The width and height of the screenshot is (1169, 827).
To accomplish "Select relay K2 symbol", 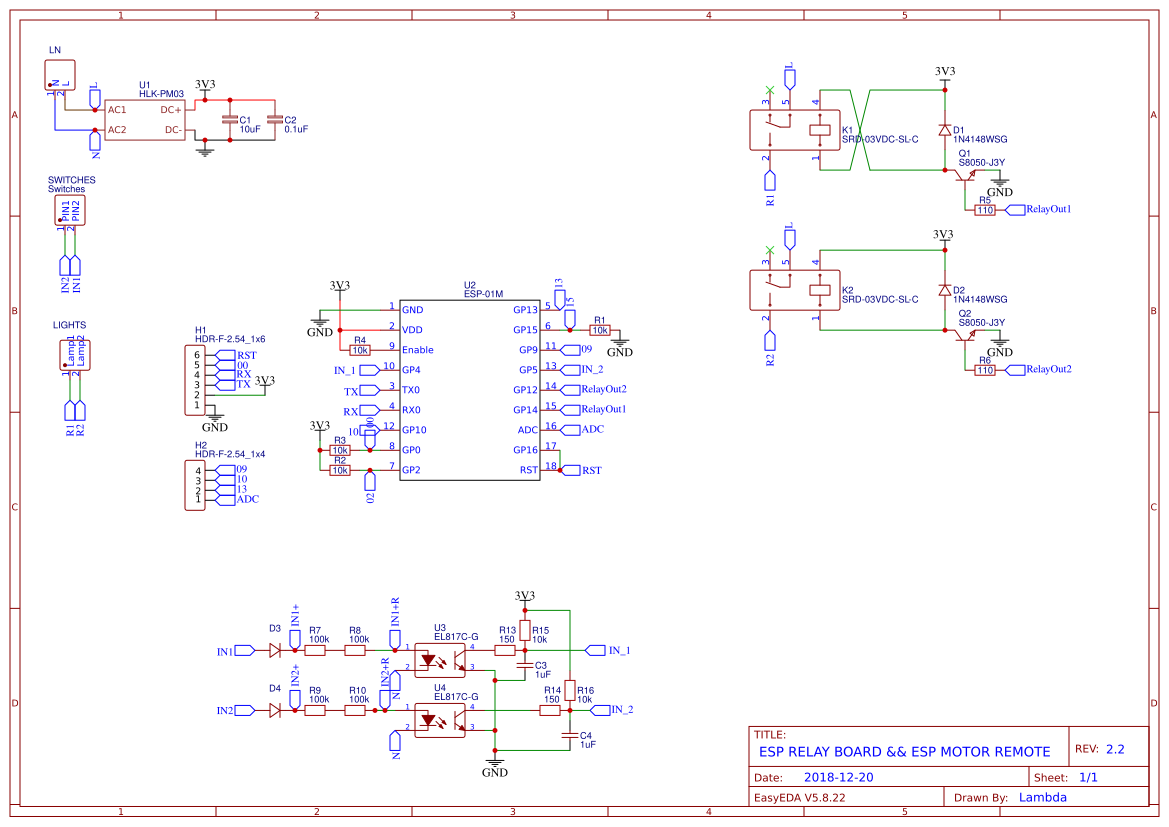I will pyautogui.click(x=795, y=290).
